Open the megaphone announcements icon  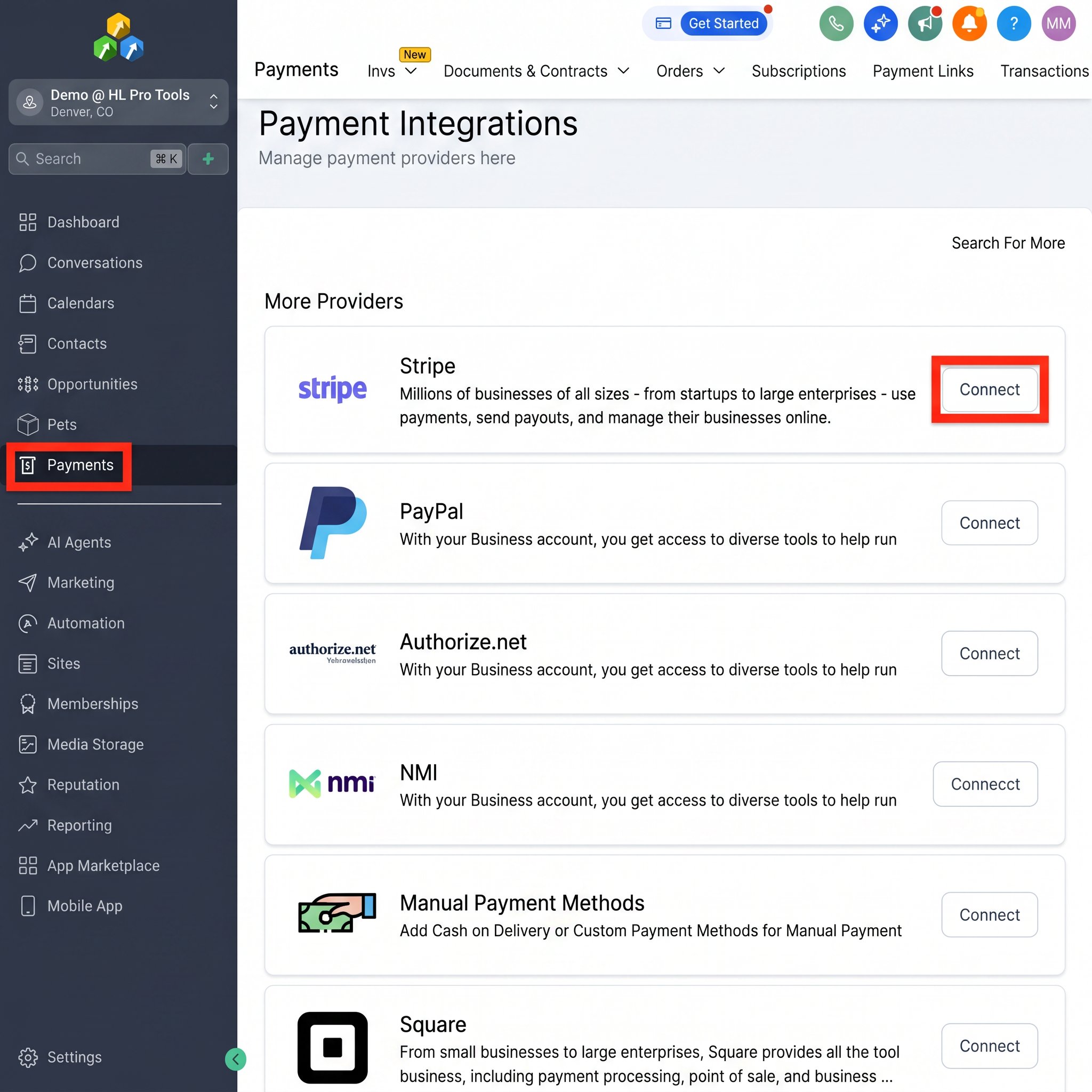click(x=925, y=24)
